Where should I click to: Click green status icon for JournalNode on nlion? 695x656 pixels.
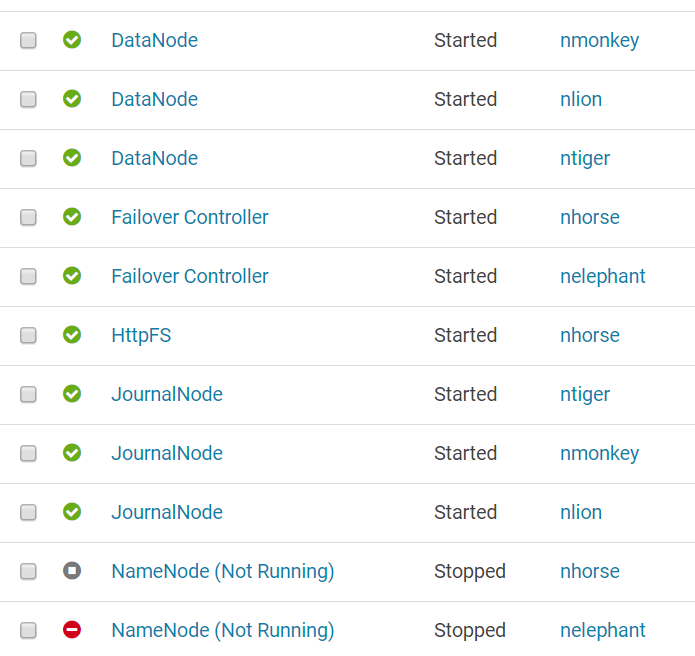click(x=72, y=512)
